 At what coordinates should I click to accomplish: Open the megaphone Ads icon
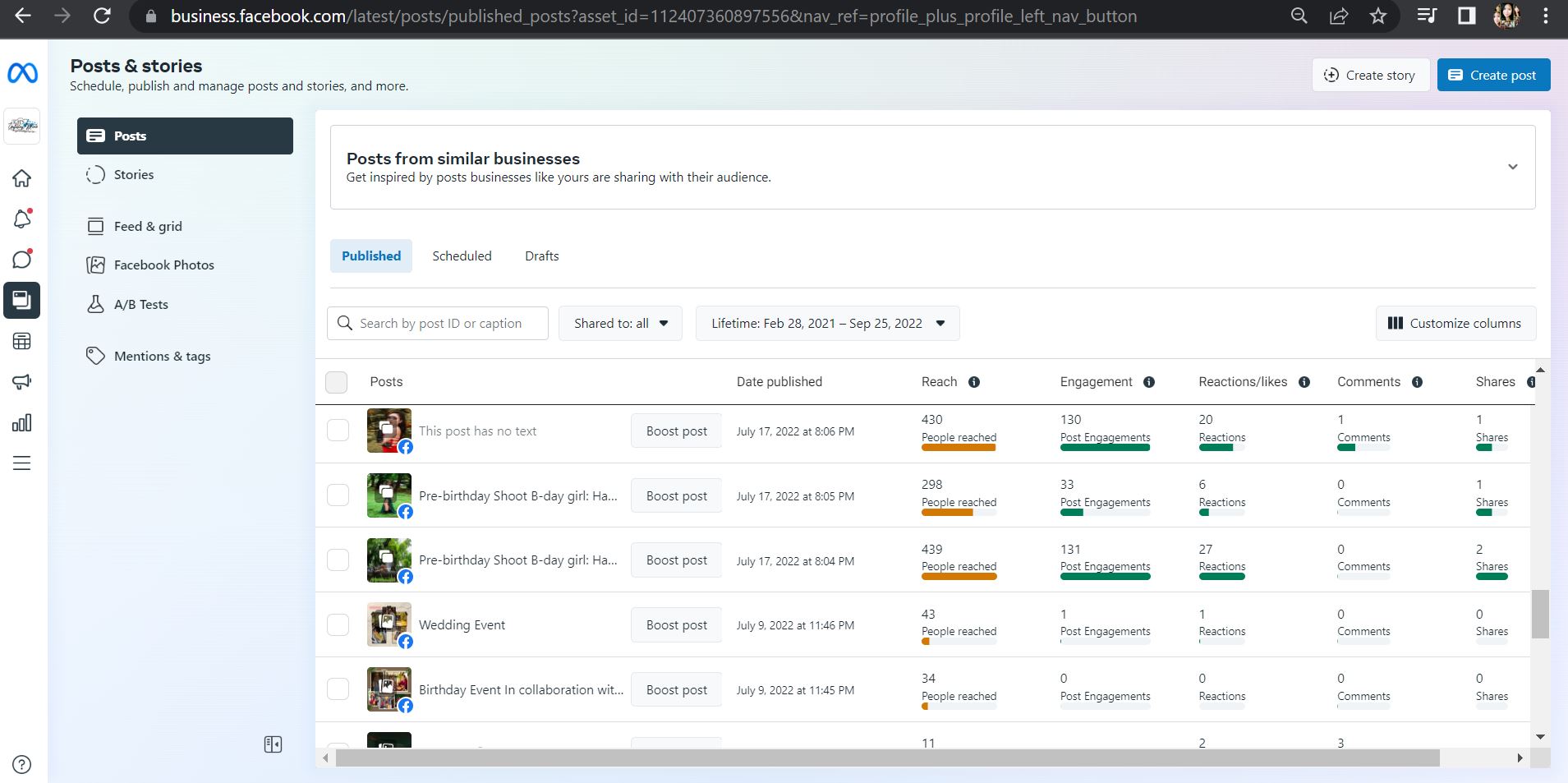click(x=22, y=381)
